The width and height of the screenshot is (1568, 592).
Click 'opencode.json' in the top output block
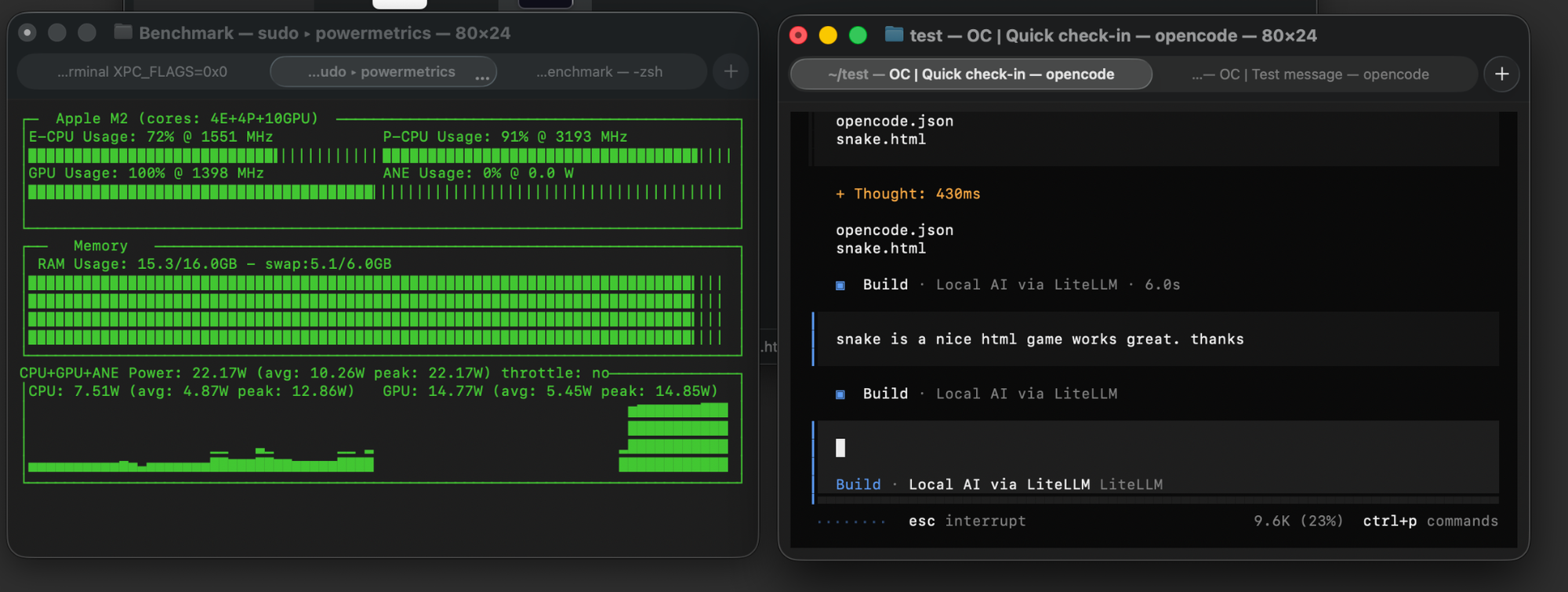click(x=895, y=122)
